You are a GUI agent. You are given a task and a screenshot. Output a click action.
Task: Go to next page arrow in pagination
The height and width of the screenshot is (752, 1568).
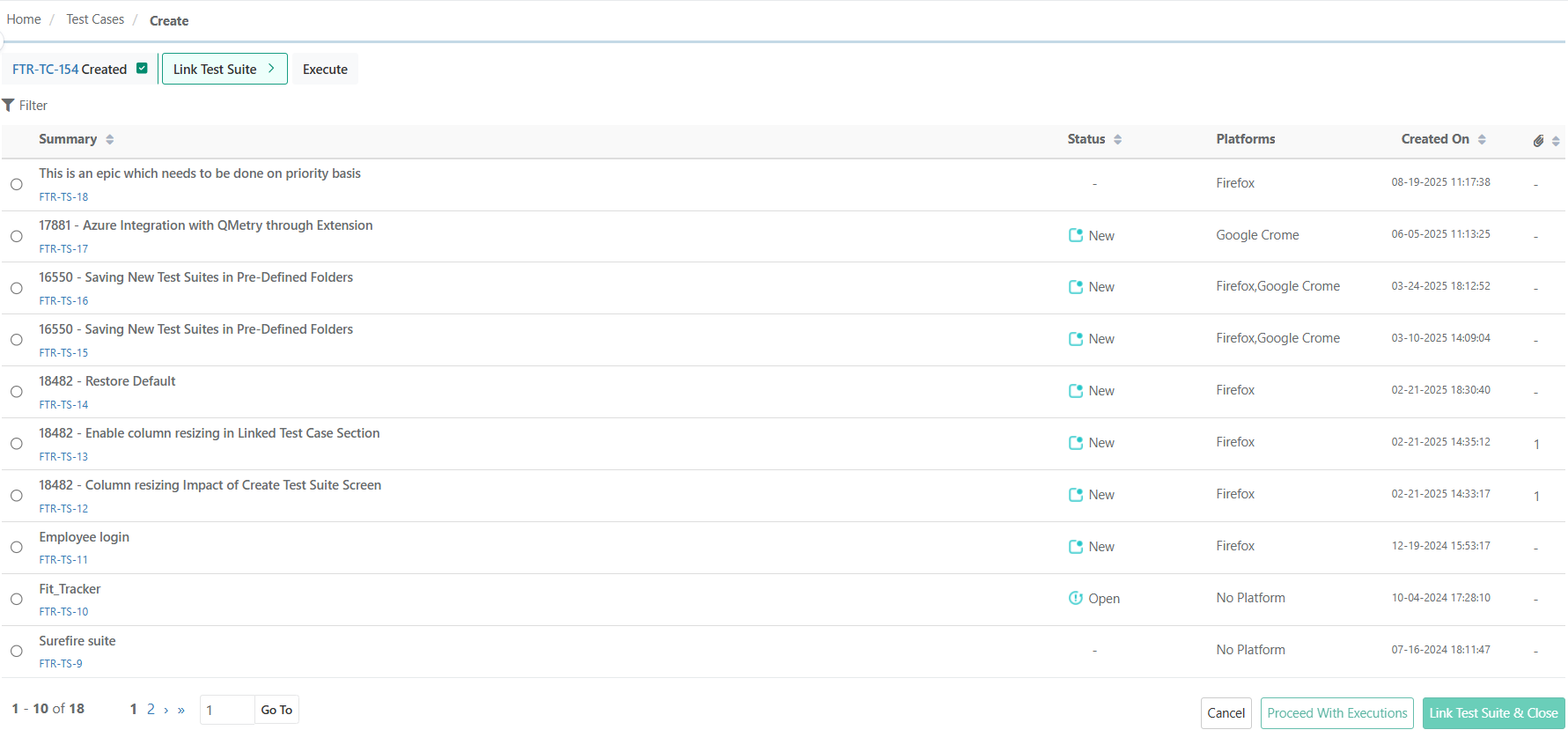click(x=166, y=710)
